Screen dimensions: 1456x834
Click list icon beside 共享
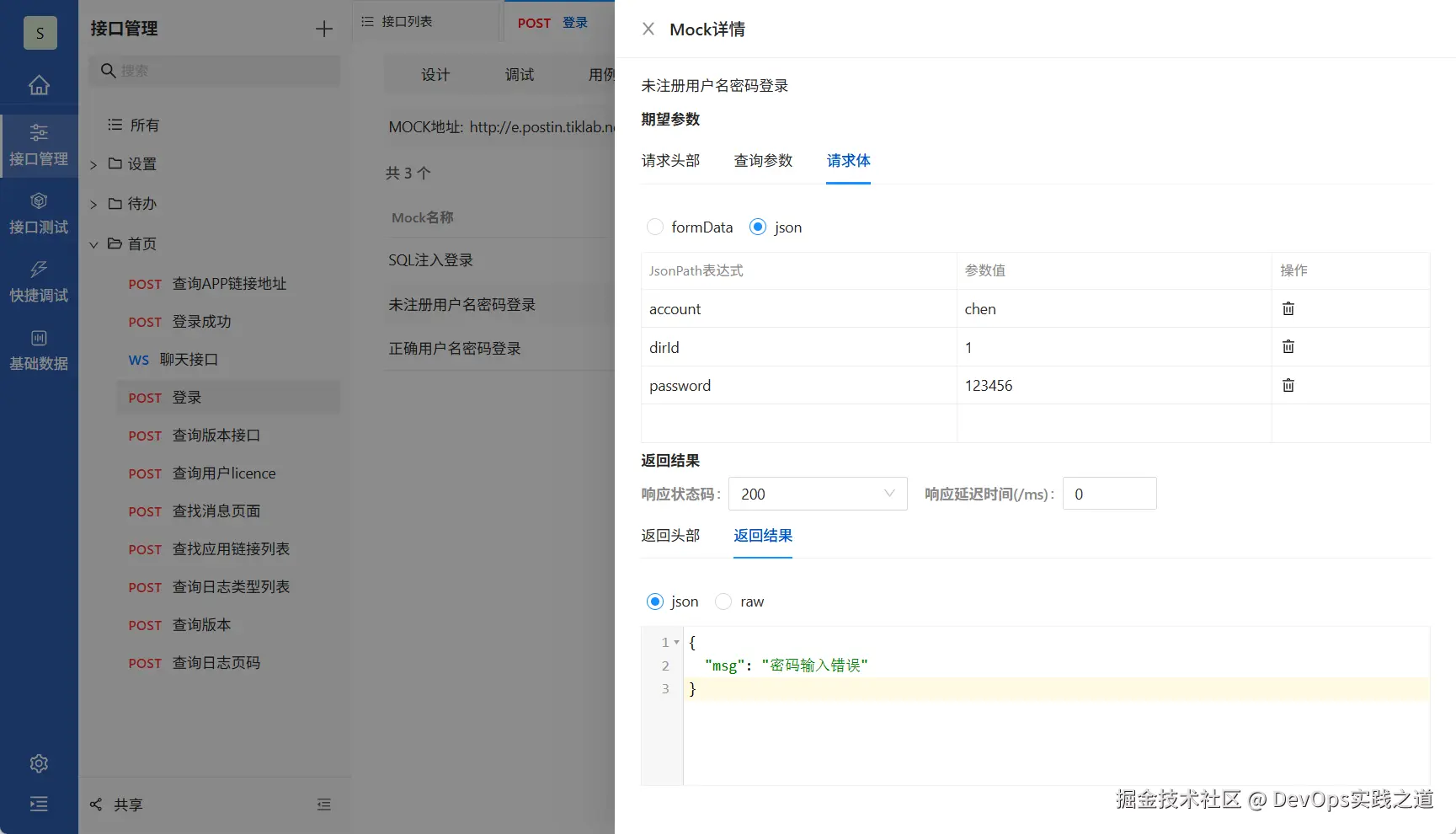point(324,805)
